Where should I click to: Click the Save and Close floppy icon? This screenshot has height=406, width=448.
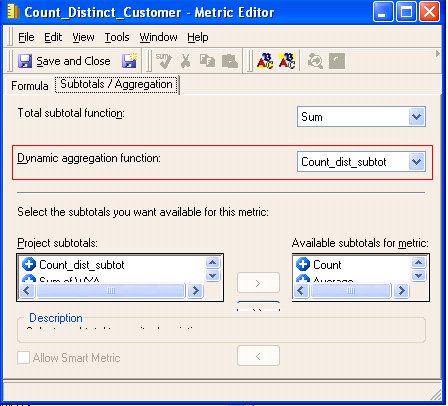click(x=25, y=61)
